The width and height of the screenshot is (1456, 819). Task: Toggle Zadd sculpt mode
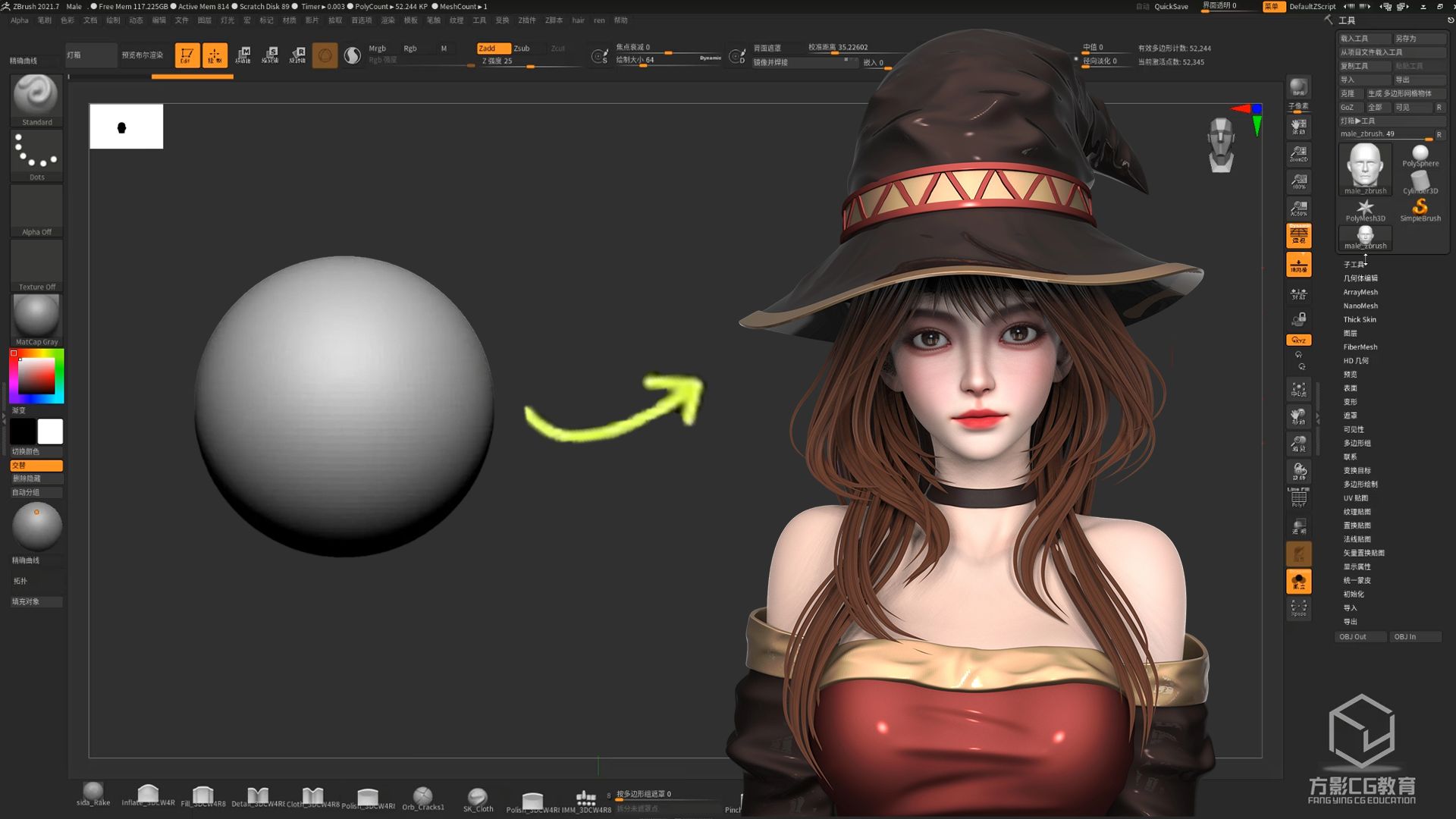pyautogui.click(x=494, y=49)
